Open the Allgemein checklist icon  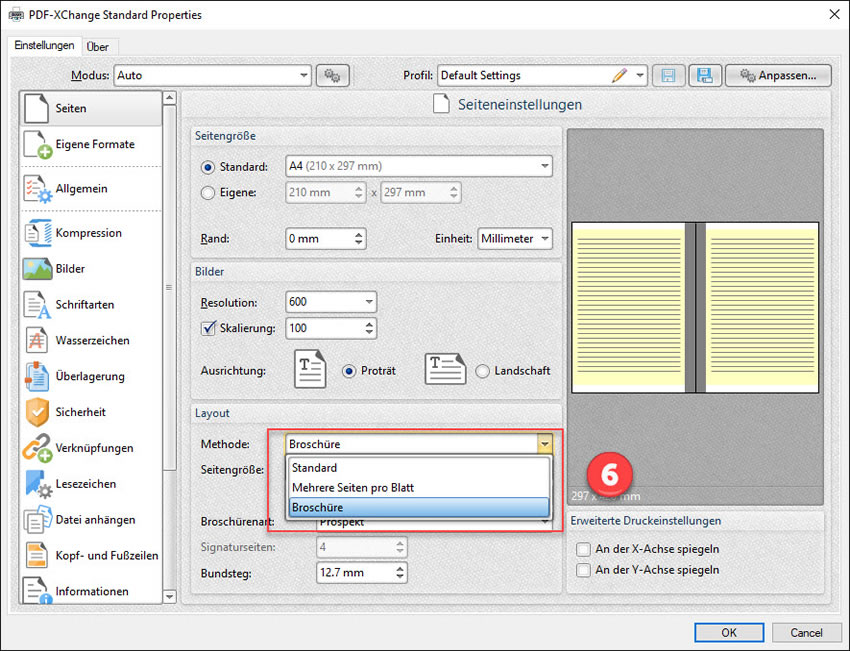37,189
